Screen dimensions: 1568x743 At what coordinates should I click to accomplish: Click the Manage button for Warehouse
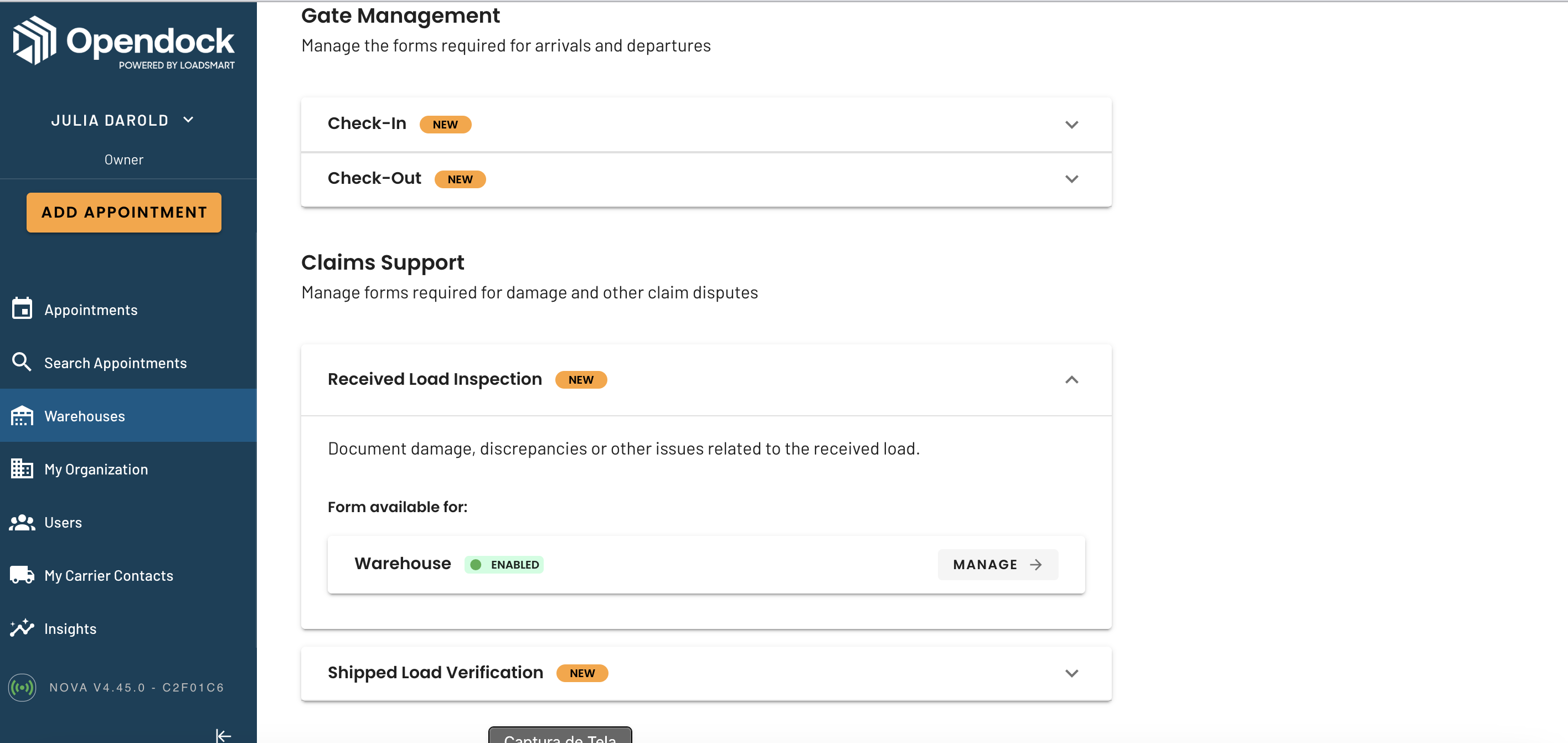pos(998,565)
